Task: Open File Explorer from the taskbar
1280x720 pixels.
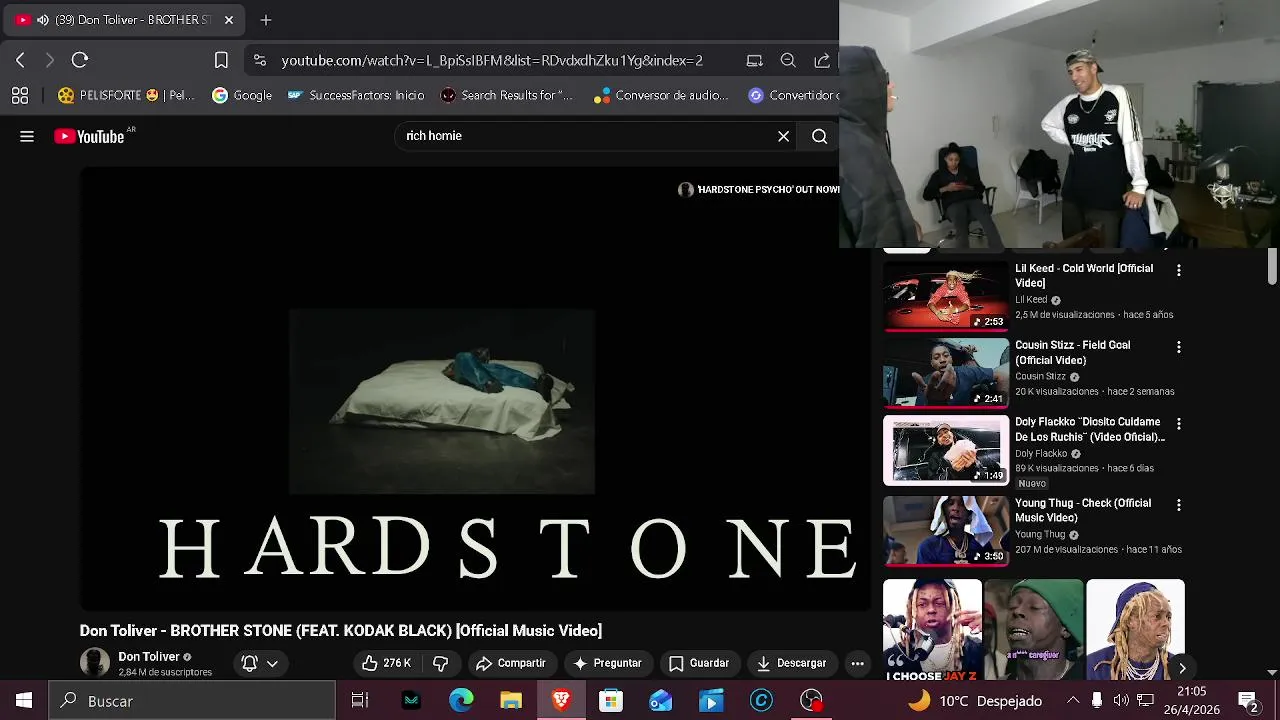Action: tap(511, 701)
